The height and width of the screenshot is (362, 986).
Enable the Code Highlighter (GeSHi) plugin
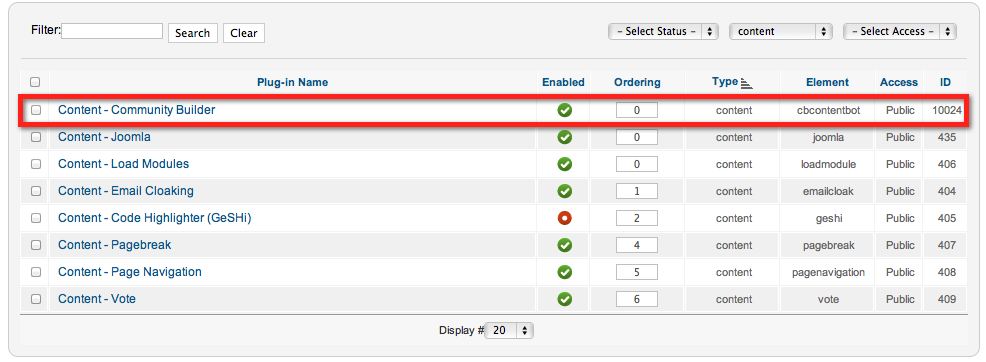click(565, 218)
